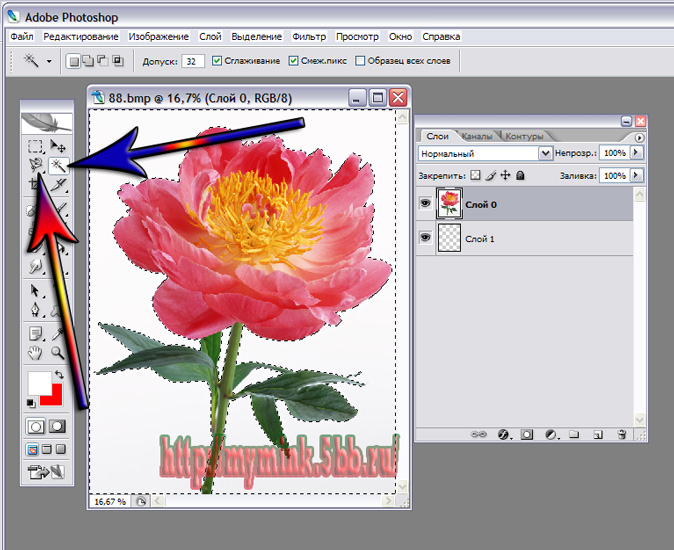Viewport: 674px width, 550px height.
Task: Select the Slice tool
Action: (59, 185)
